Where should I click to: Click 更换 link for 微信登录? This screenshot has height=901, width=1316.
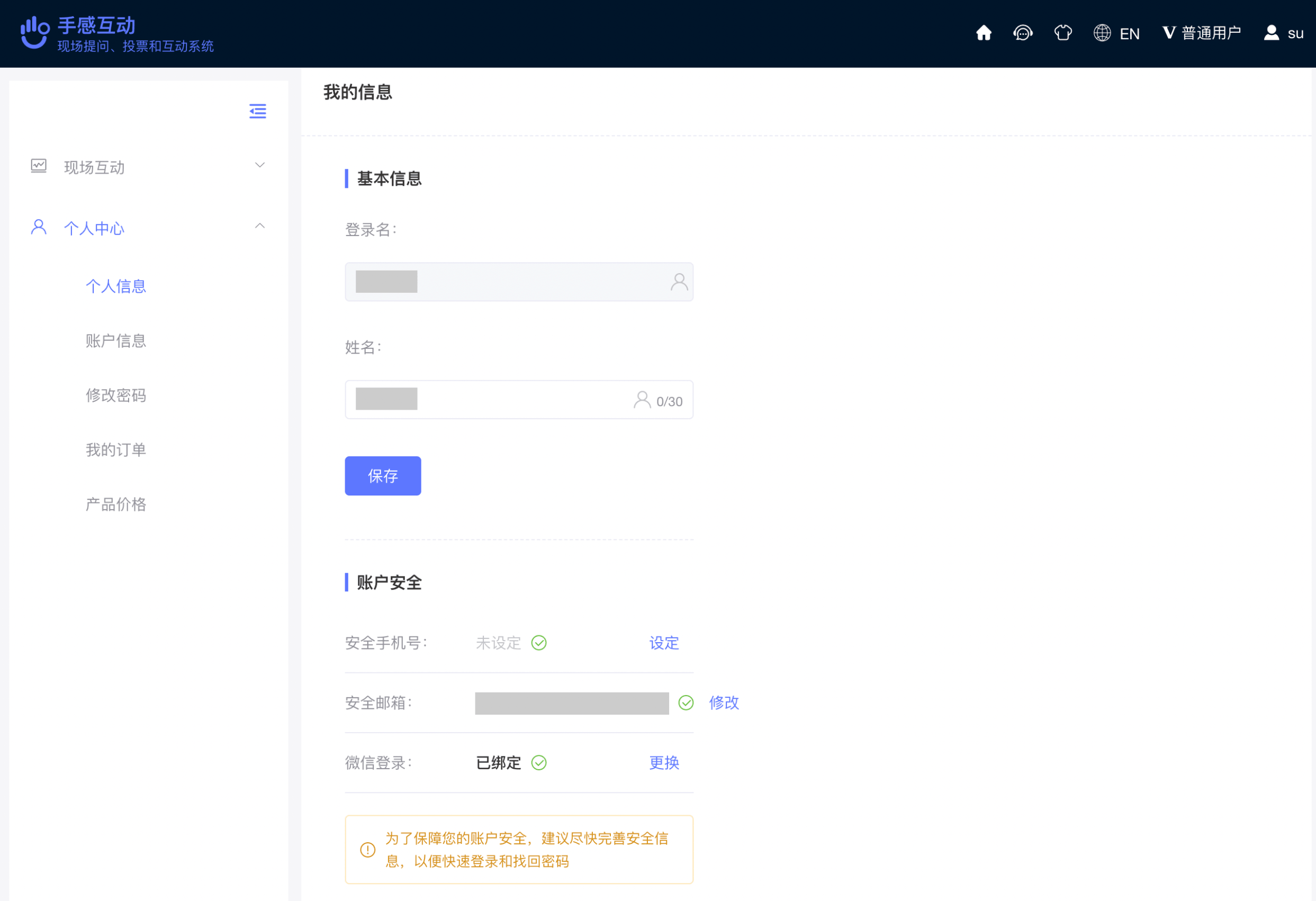[664, 762]
